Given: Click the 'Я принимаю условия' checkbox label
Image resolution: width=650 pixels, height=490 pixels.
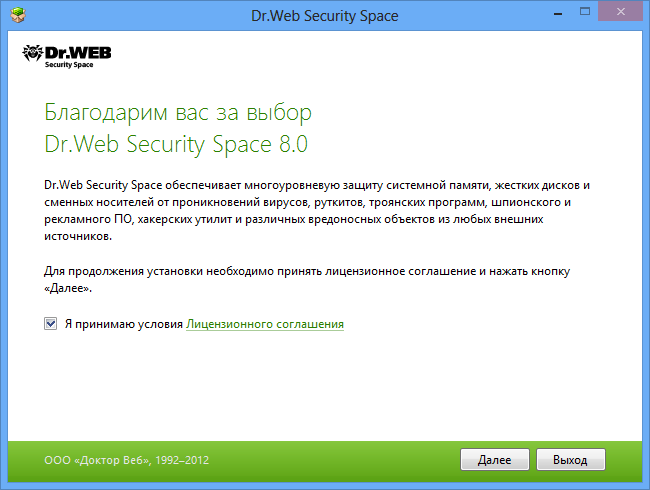Looking at the screenshot, I should pos(123,324).
